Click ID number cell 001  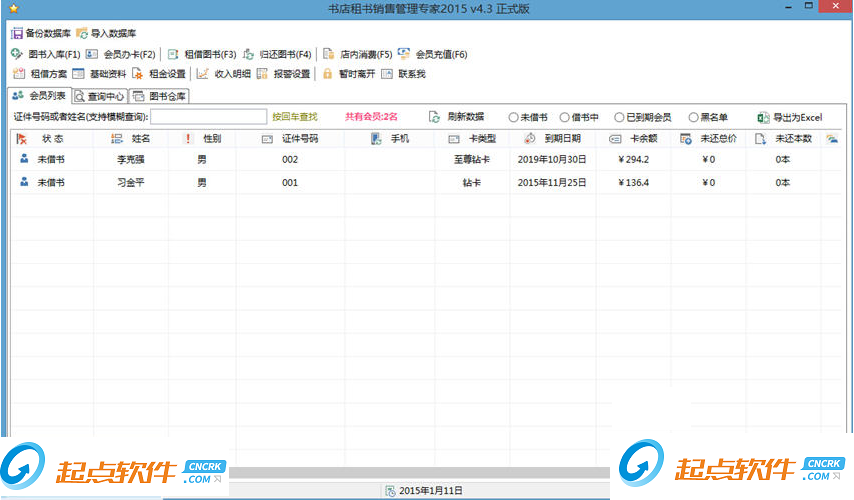[290, 182]
